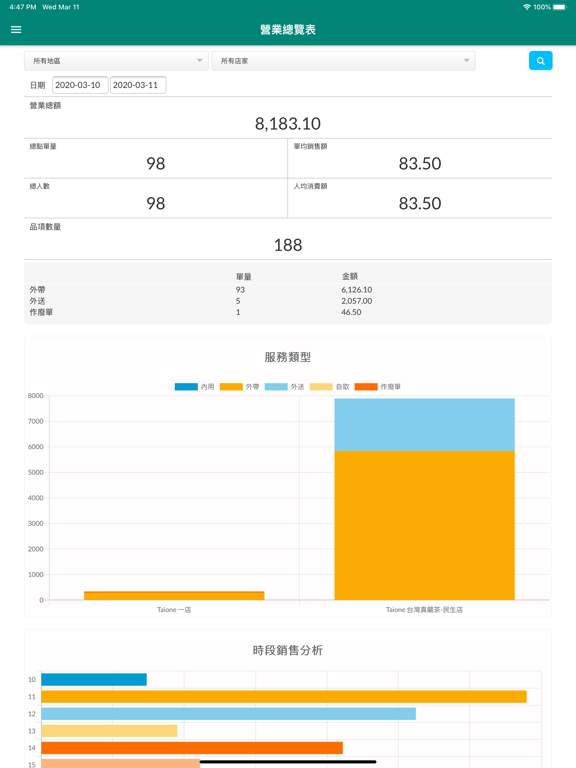Screen dimensions: 576x768
Task: Tap the 金額 column header
Action: pos(350,276)
